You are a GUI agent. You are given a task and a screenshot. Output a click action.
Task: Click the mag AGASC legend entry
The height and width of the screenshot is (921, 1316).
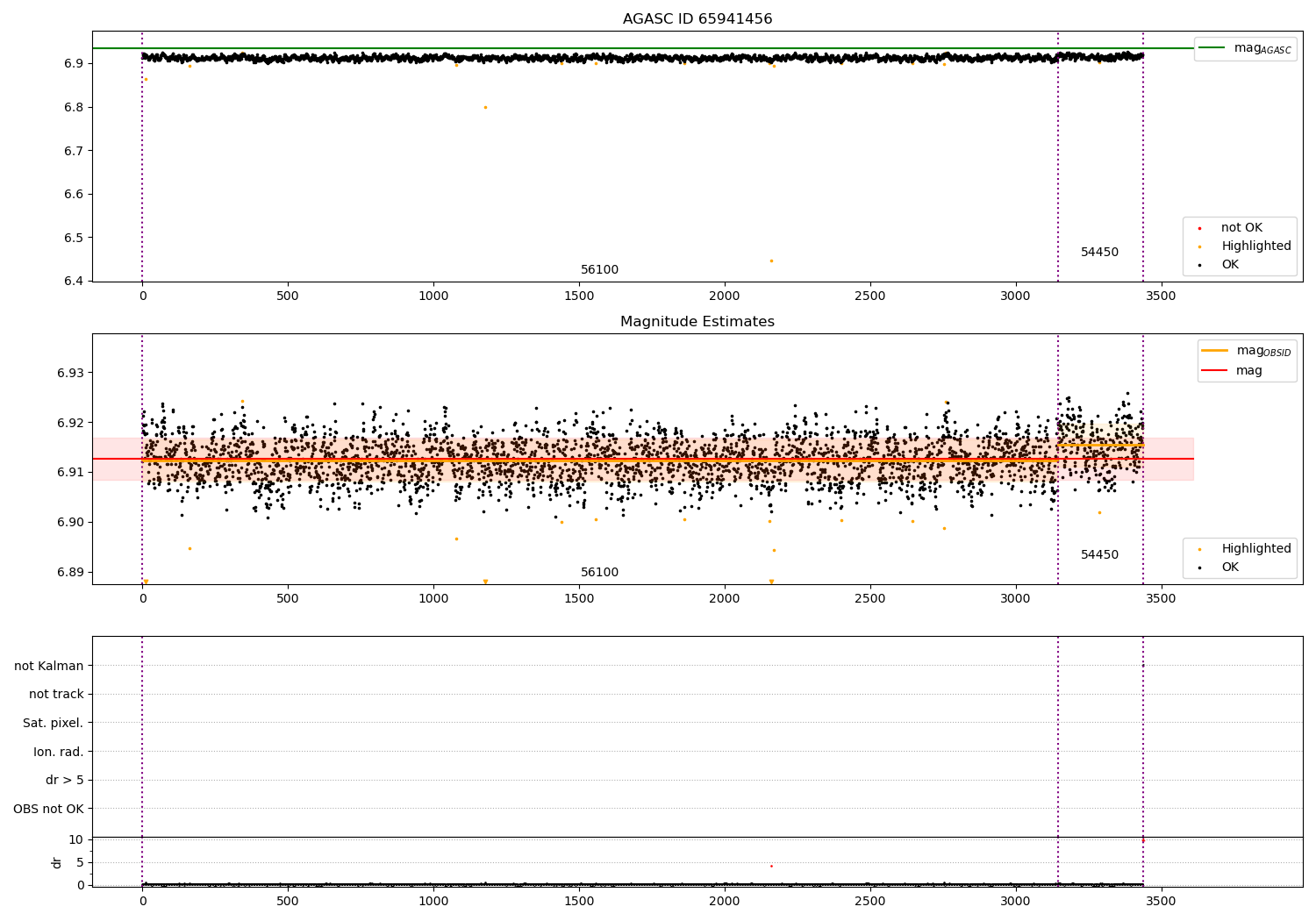[1245, 48]
